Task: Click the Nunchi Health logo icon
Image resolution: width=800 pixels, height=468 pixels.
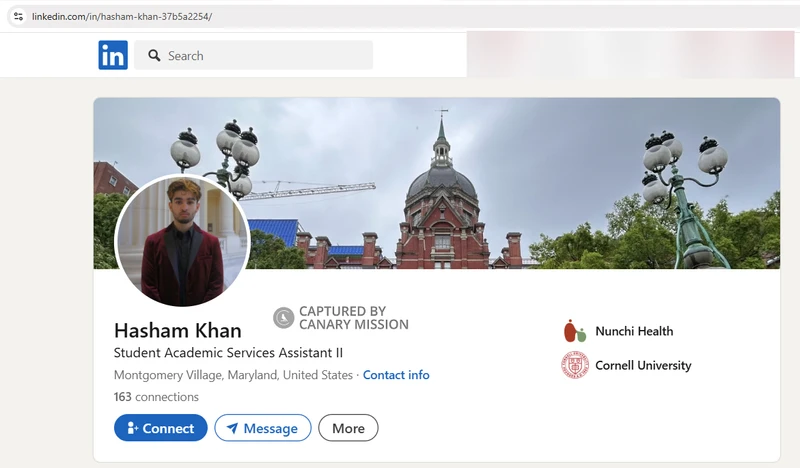Action: [x=575, y=331]
